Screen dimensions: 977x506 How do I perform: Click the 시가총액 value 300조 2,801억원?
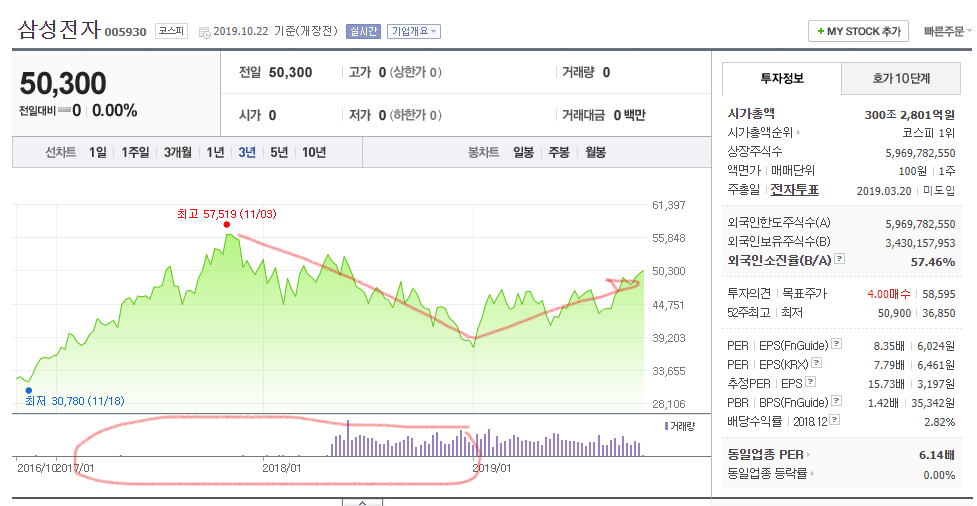pyautogui.click(x=910, y=115)
